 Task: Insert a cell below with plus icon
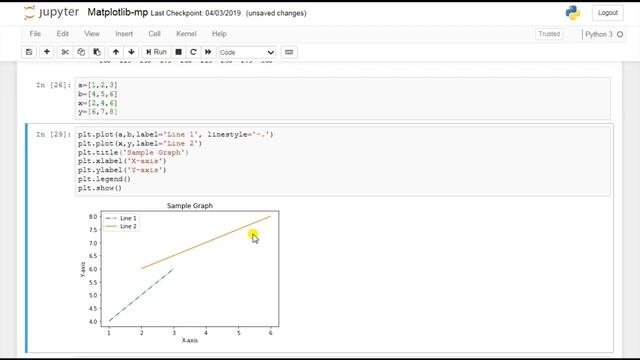(x=47, y=52)
